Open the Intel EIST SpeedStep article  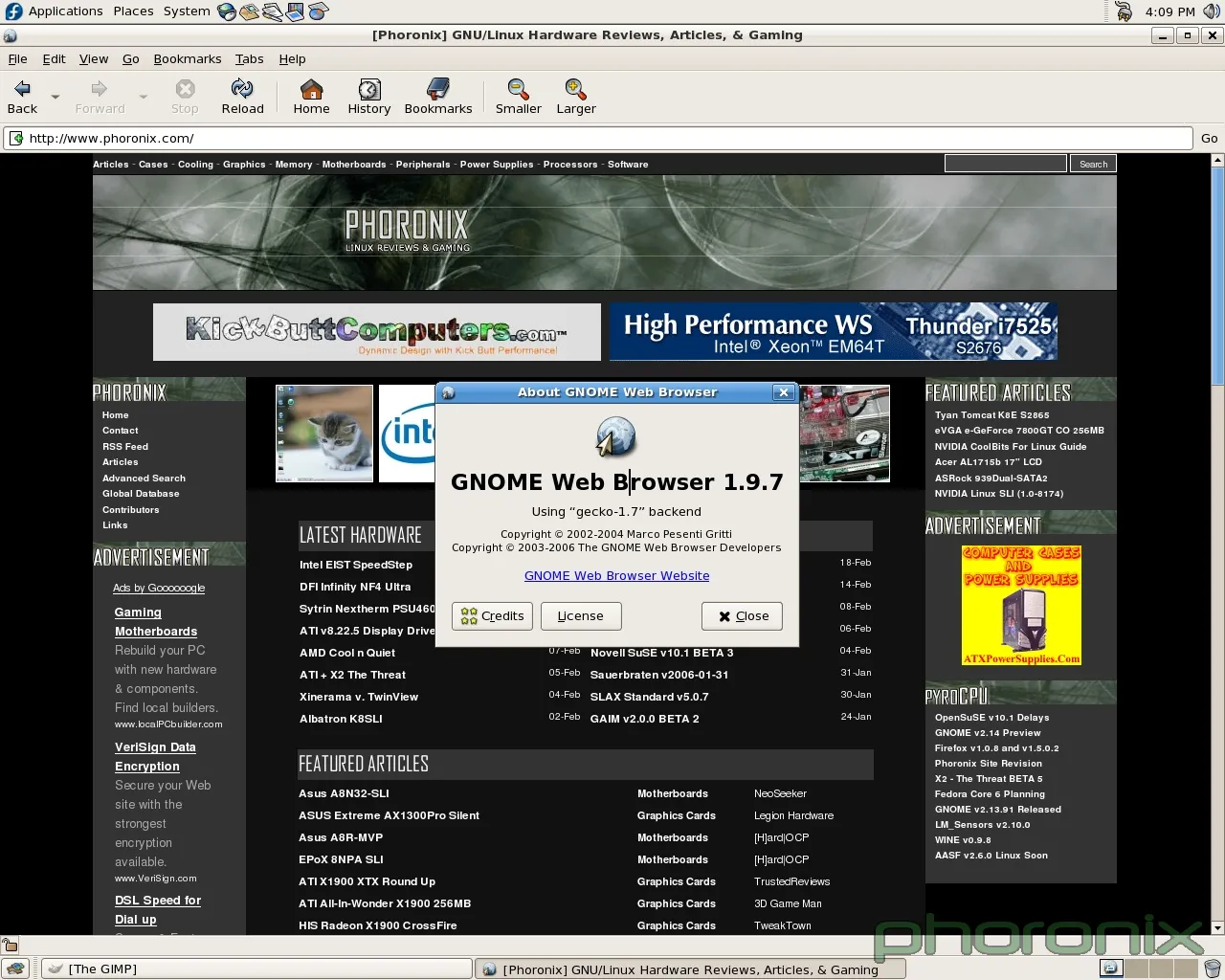tap(356, 565)
